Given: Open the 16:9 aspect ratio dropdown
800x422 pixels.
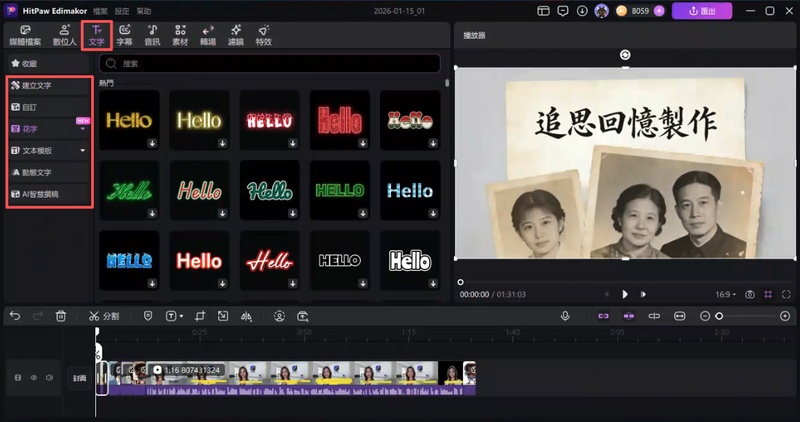Looking at the screenshot, I should 726,294.
